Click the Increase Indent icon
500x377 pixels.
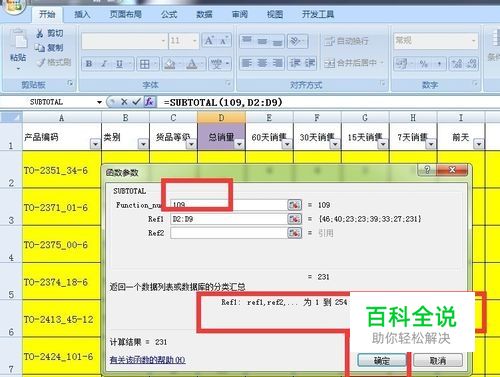pyautogui.click(x=310, y=63)
